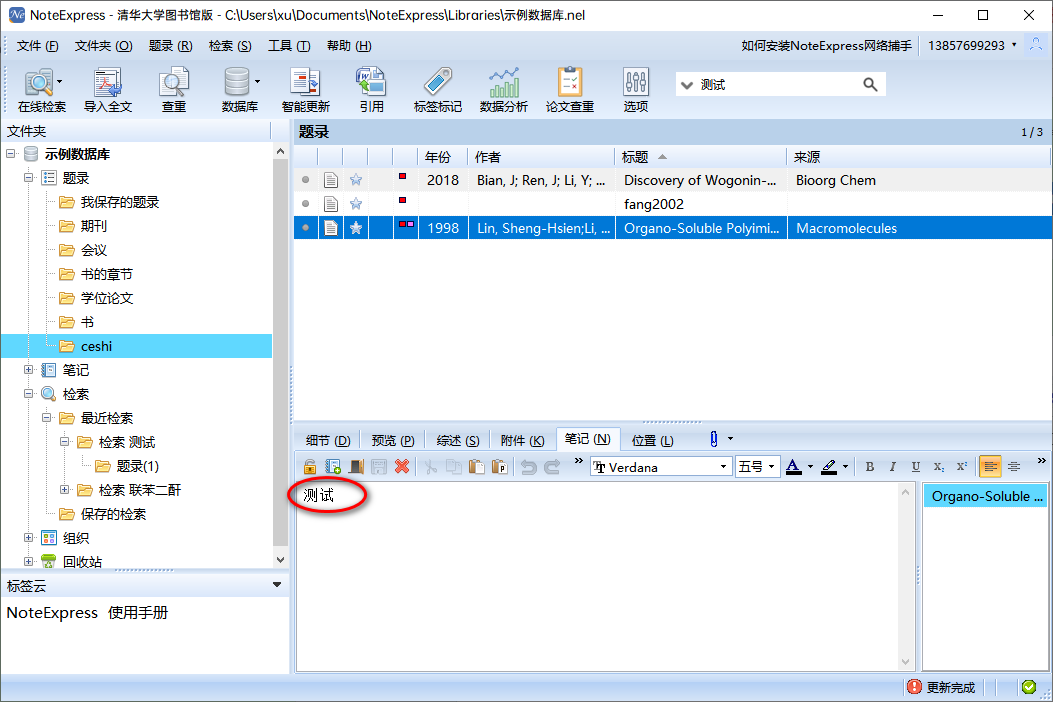1053x702 pixels.
Task: Open the font color dropdown arrow
Action: [811, 466]
